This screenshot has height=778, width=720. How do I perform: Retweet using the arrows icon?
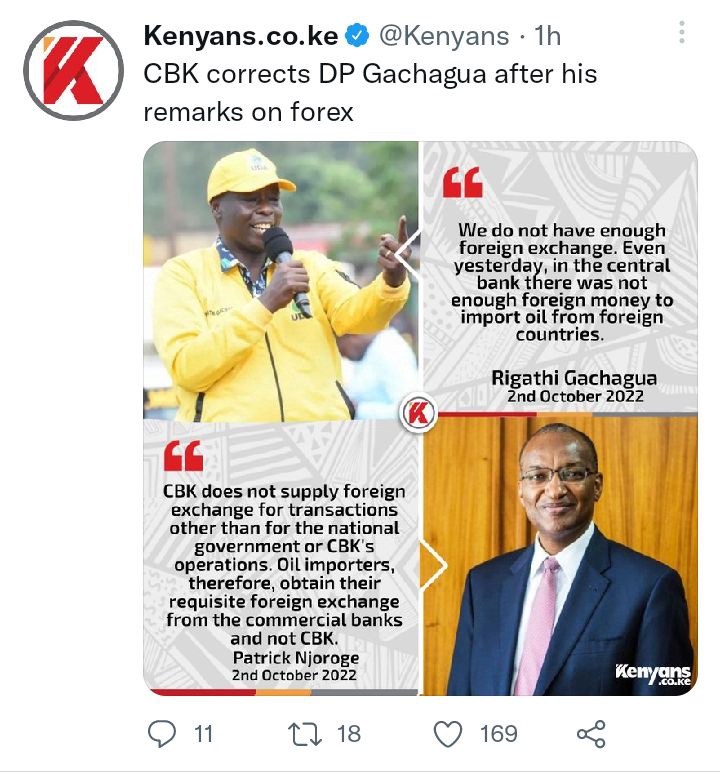305,734
